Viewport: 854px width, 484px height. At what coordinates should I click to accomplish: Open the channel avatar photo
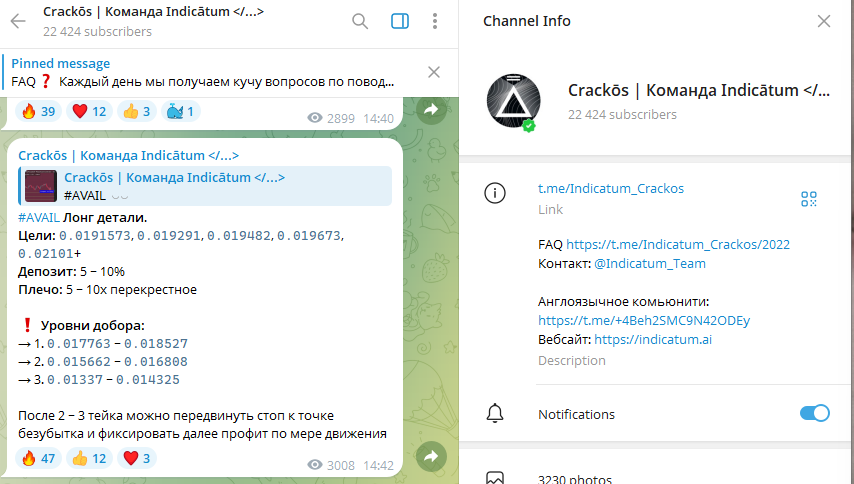(513, 101)
